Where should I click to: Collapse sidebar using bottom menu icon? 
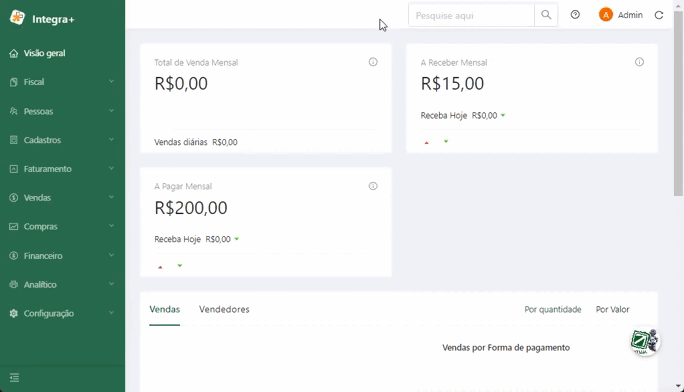click(14, 378)
